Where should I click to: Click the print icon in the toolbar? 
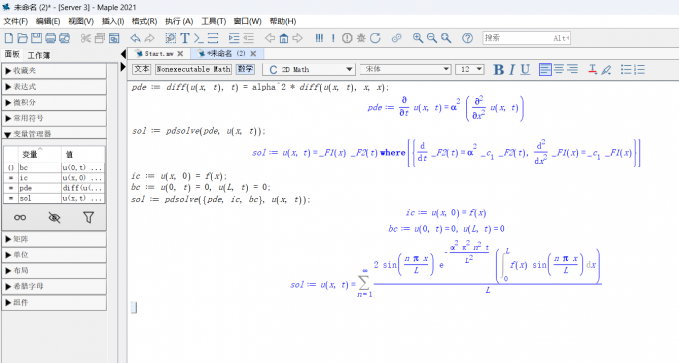pos(50,38)
